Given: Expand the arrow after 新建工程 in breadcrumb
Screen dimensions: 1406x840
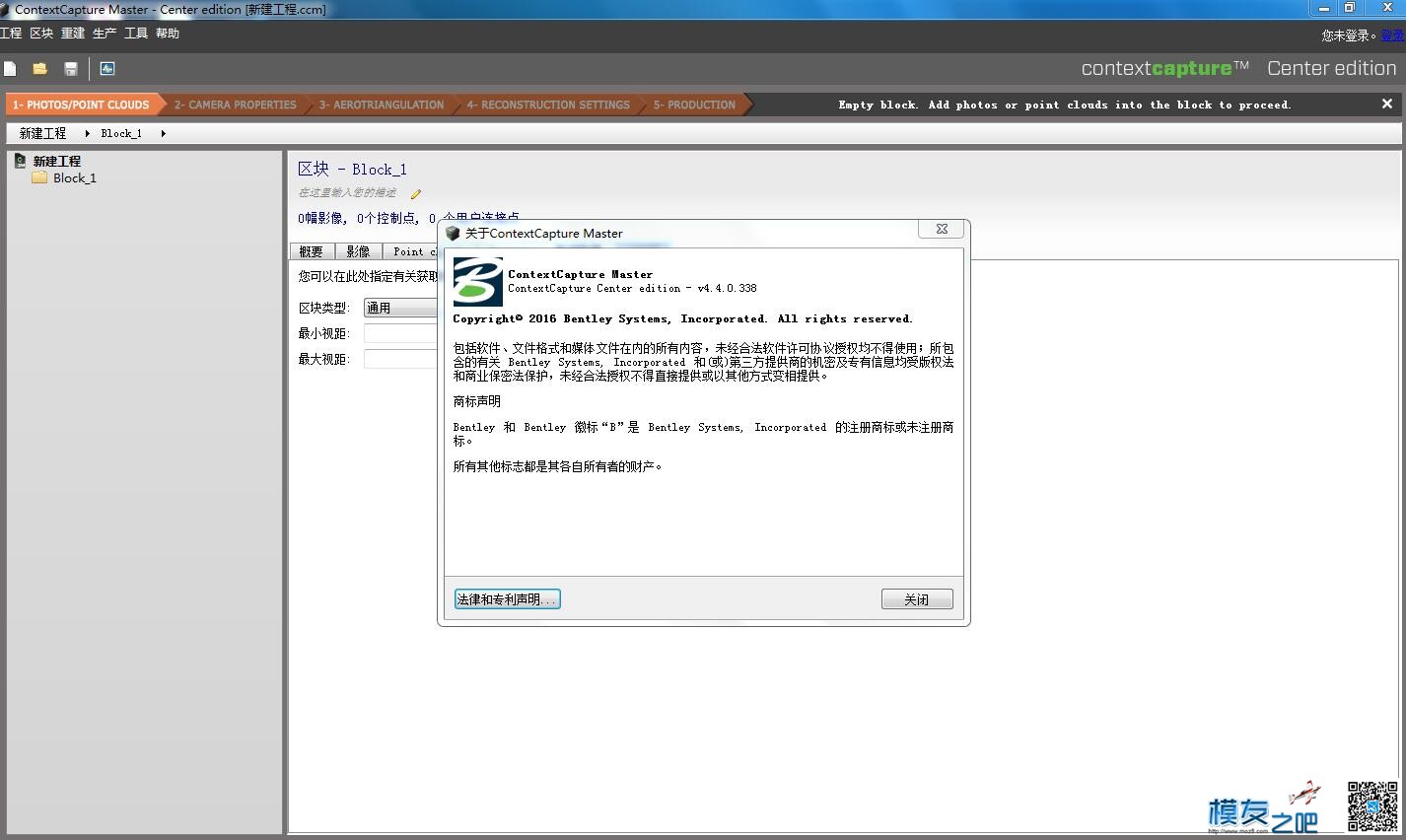Looking at the screenshot, I should (87, 133).
